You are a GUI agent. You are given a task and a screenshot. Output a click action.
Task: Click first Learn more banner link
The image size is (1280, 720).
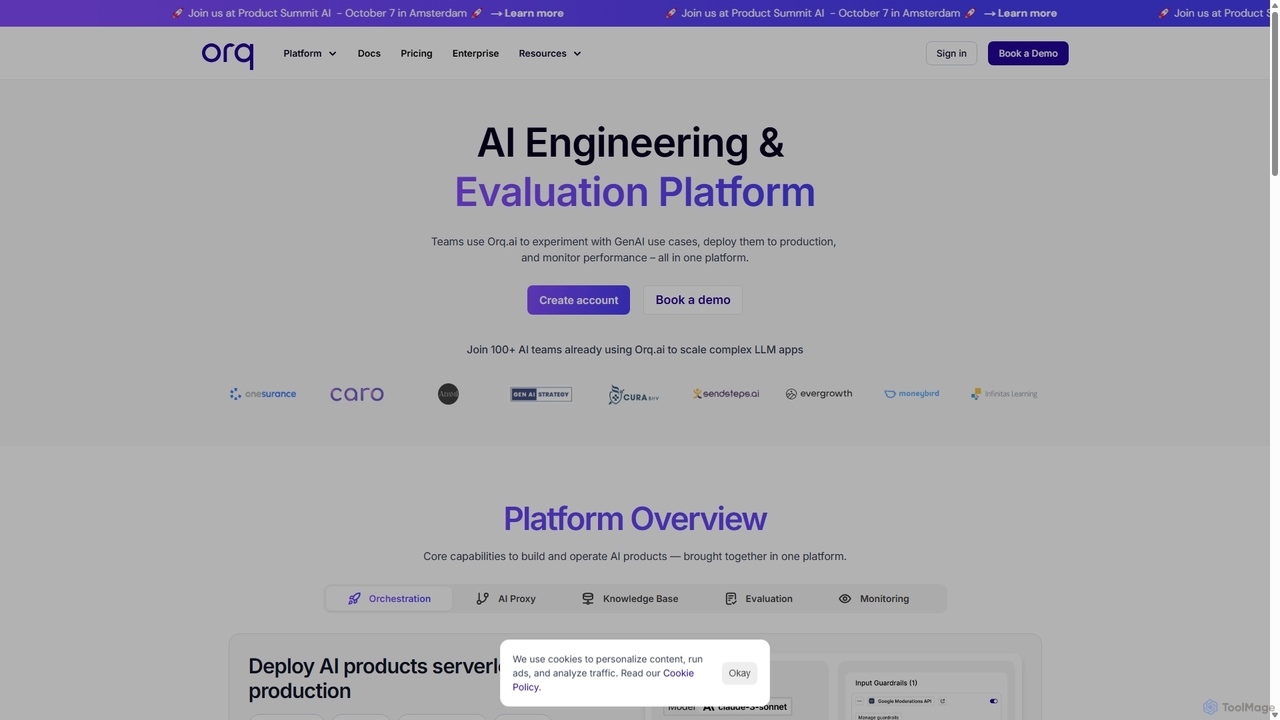pyautogui.click(x=527, y=13)
